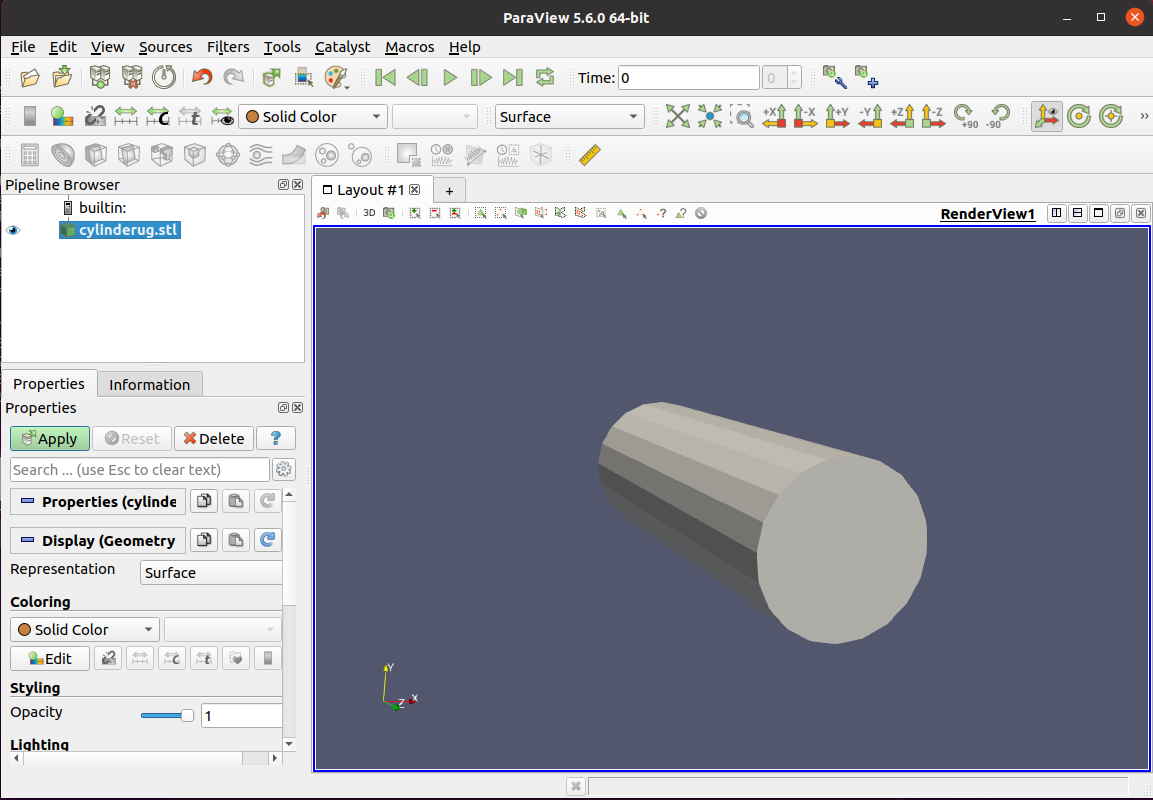Select the Ruler measurement tool
This screenshot has height=800, width=1153.
click(x=590, y=155)
